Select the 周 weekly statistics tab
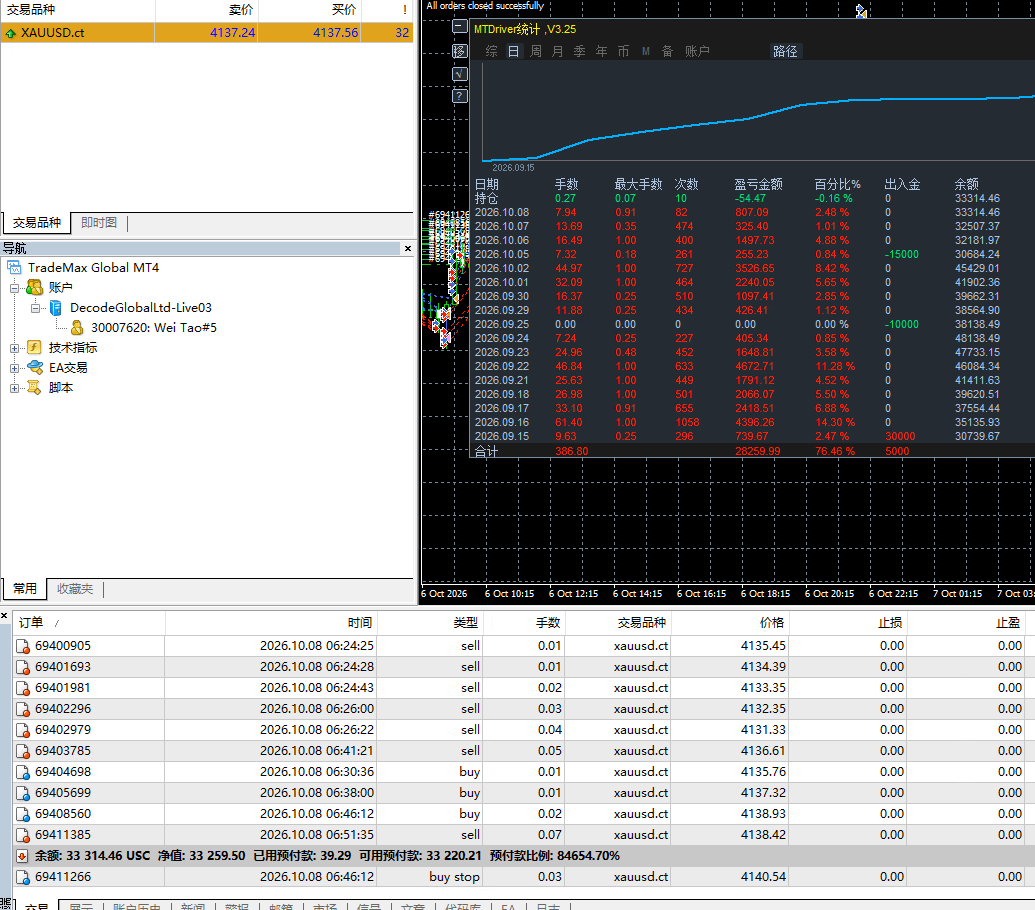The width and height of the screenshot is (1035, 910). pos(536,51)
